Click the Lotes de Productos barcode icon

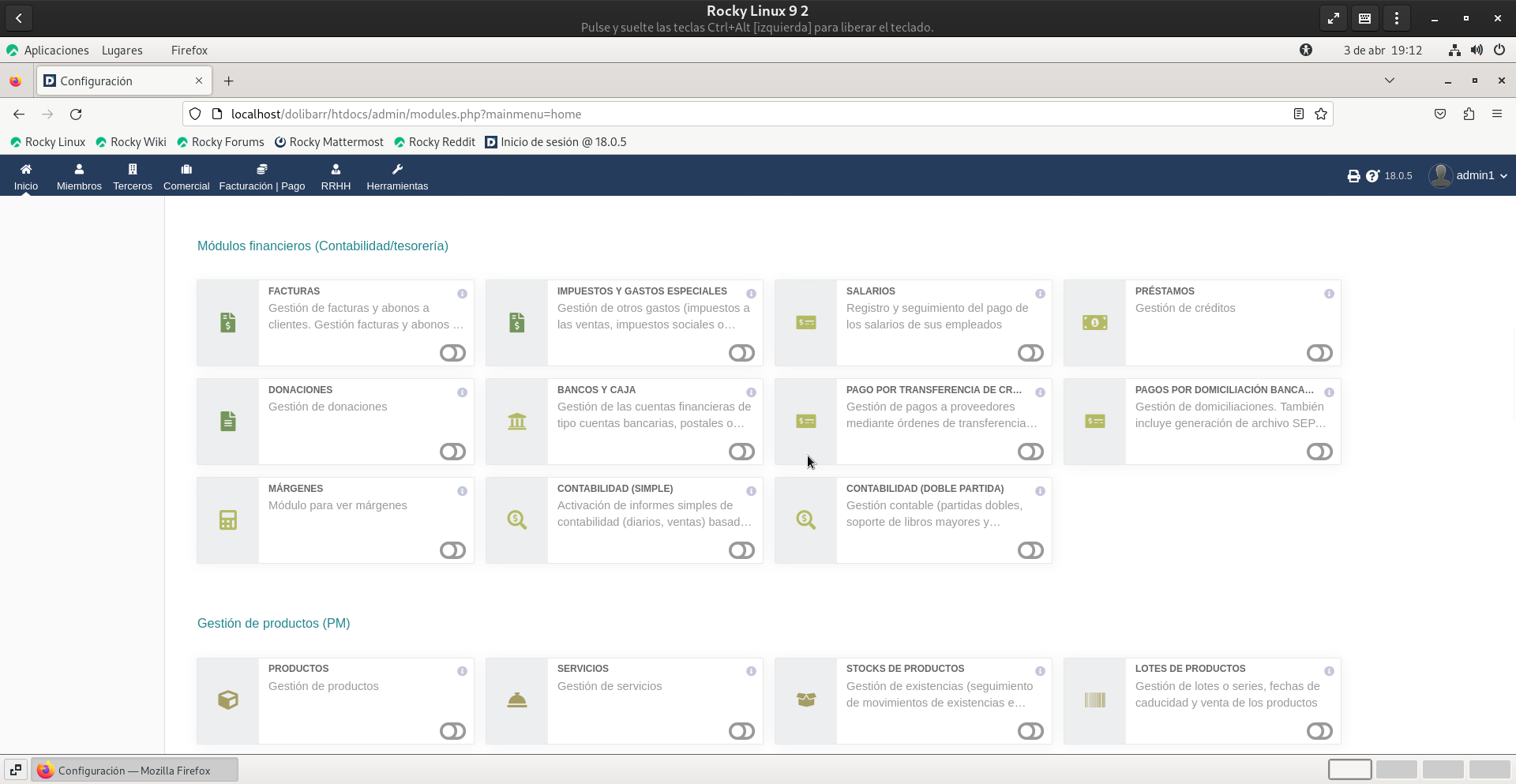tap(1094, 700)
